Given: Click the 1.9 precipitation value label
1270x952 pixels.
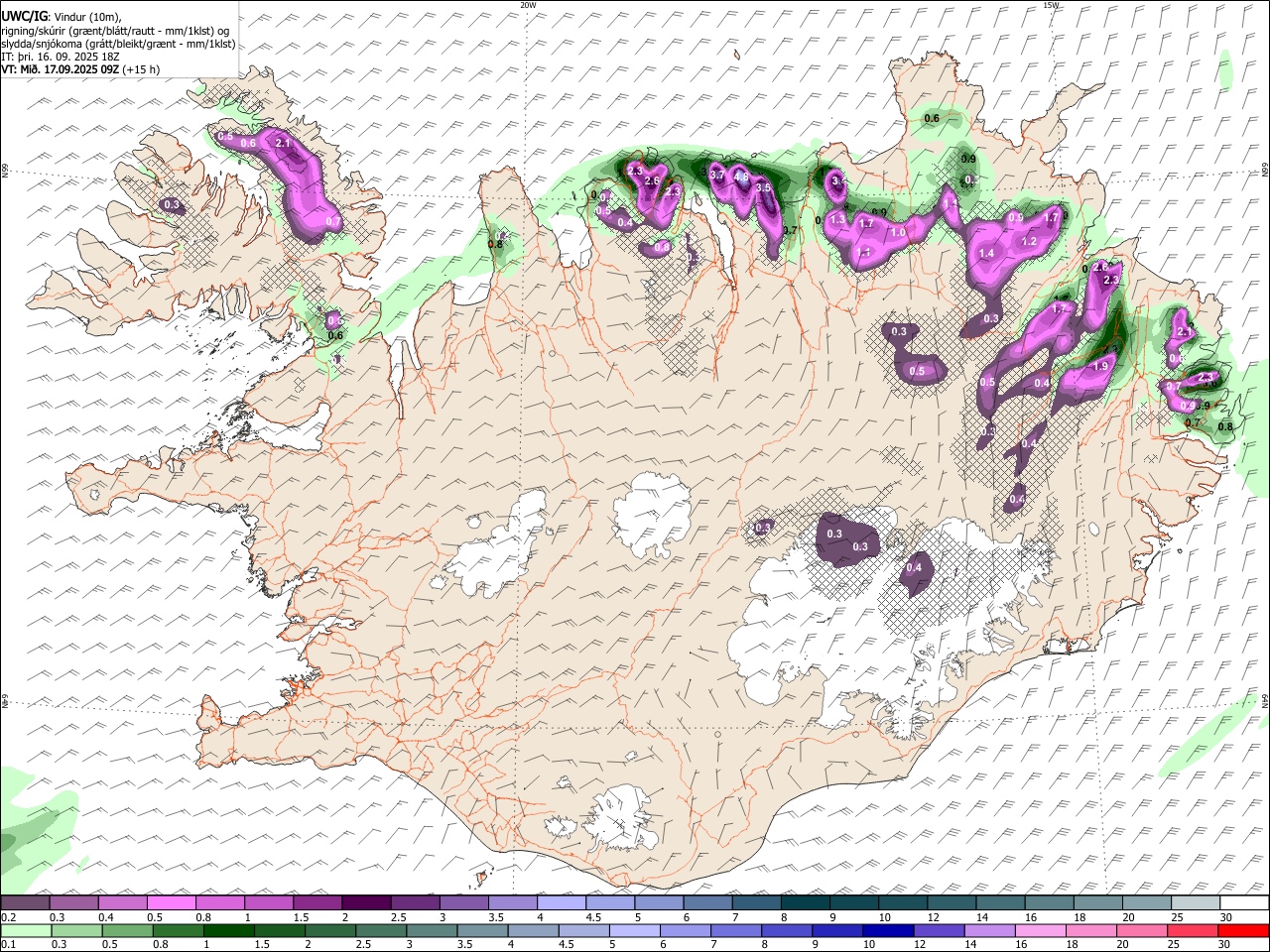Looking at the screenshot, I should coord(1100,367).
